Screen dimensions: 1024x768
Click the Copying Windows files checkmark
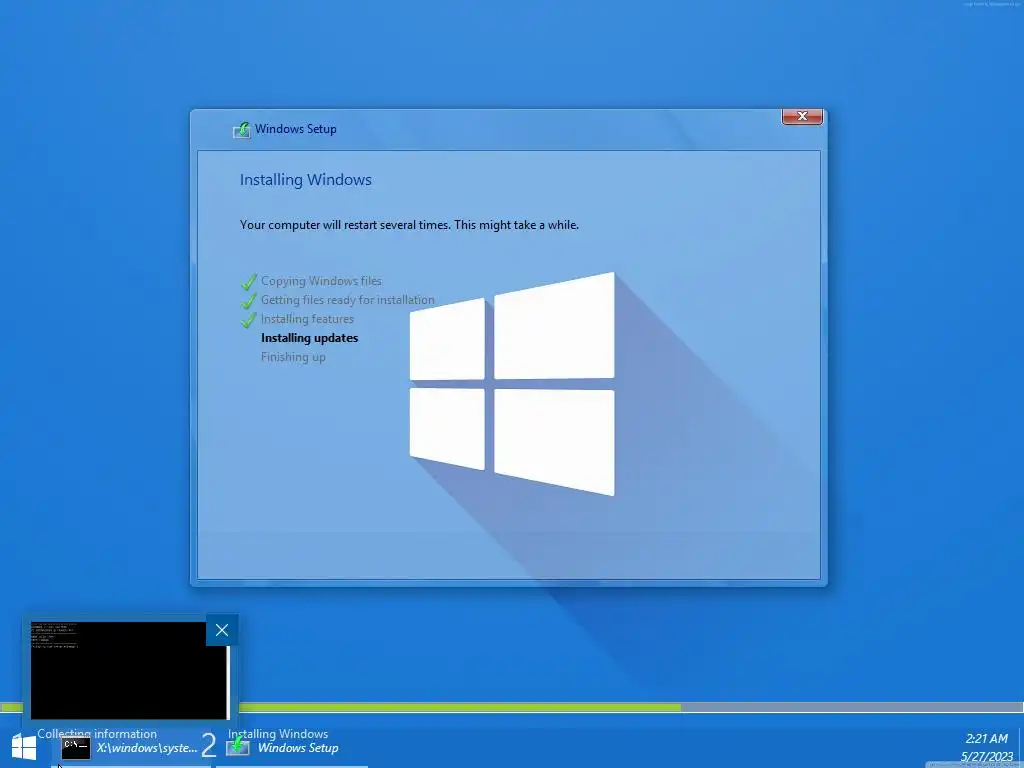tap(249, 281)
